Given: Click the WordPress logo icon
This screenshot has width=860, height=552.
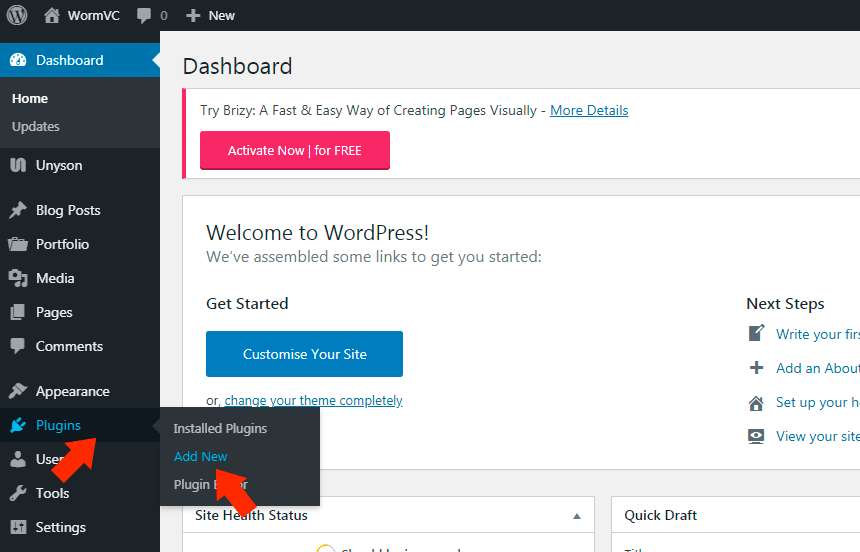Looking at the screenshot, I should click(17, 15).
